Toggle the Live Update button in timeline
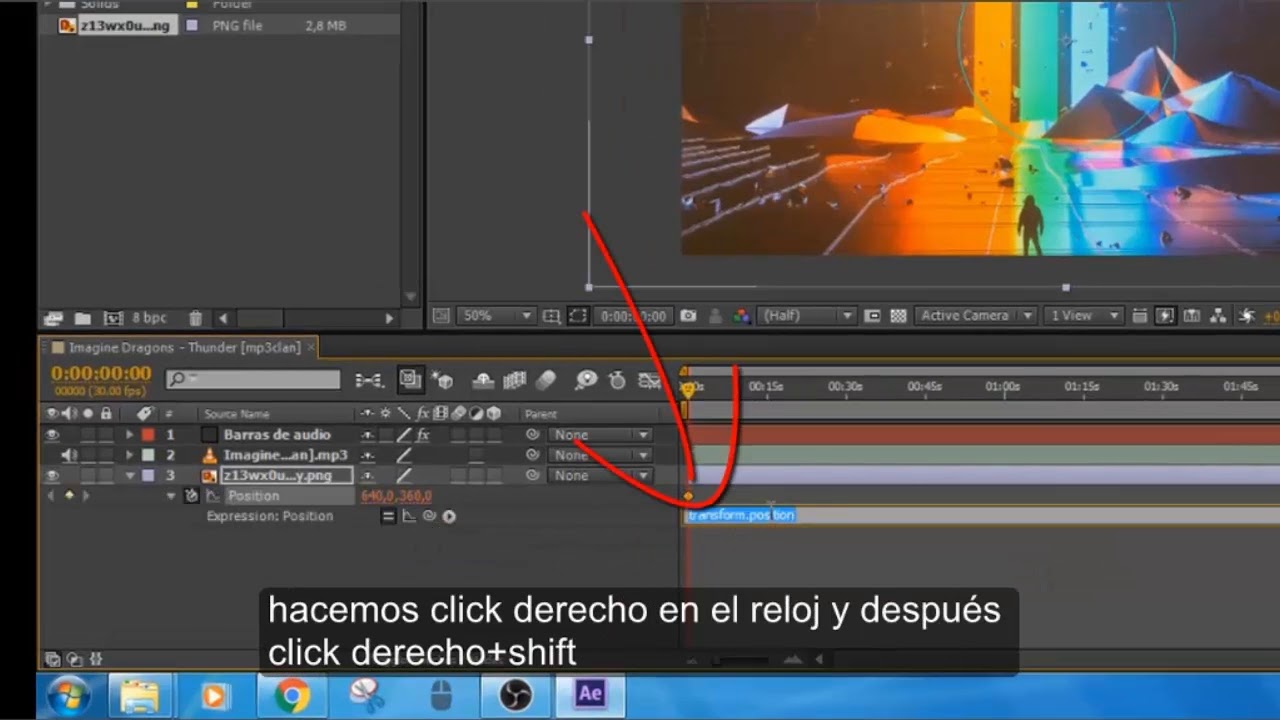Screen dimensions: 1280x720 [410, 380]
